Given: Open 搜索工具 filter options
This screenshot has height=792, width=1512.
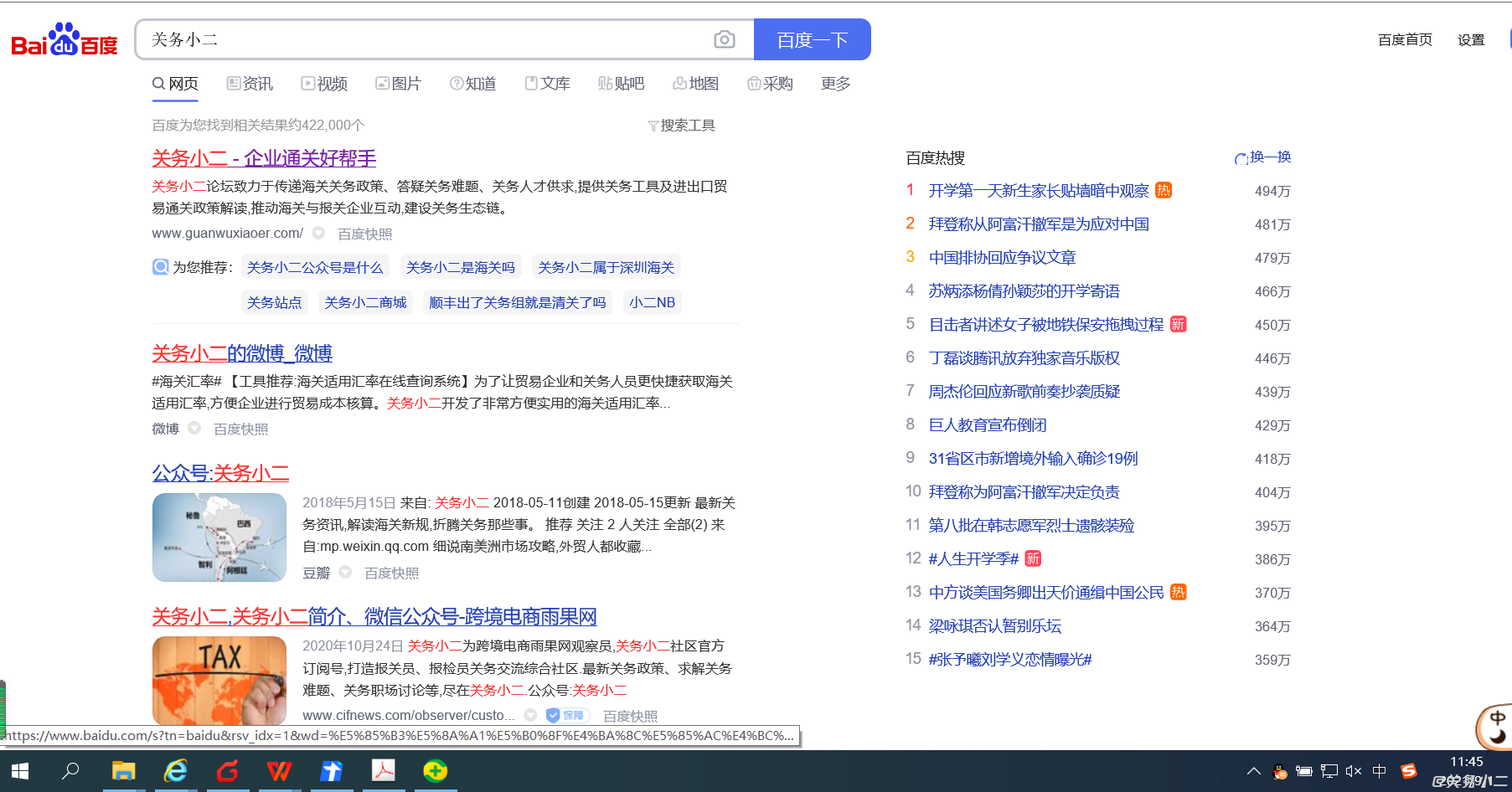Looking at the screenshot, I should coord(681,126).
